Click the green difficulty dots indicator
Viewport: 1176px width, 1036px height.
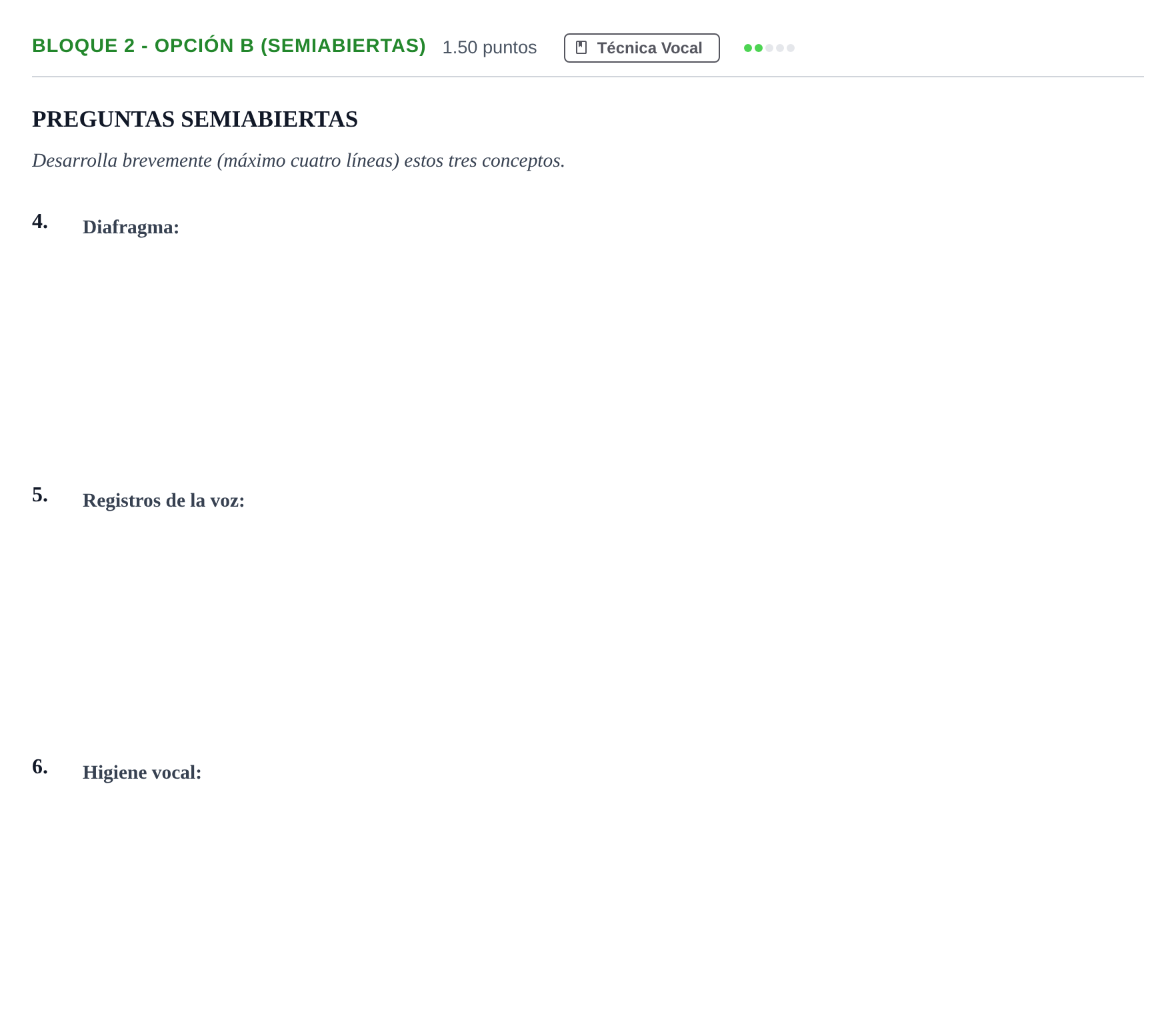(769, 48)
